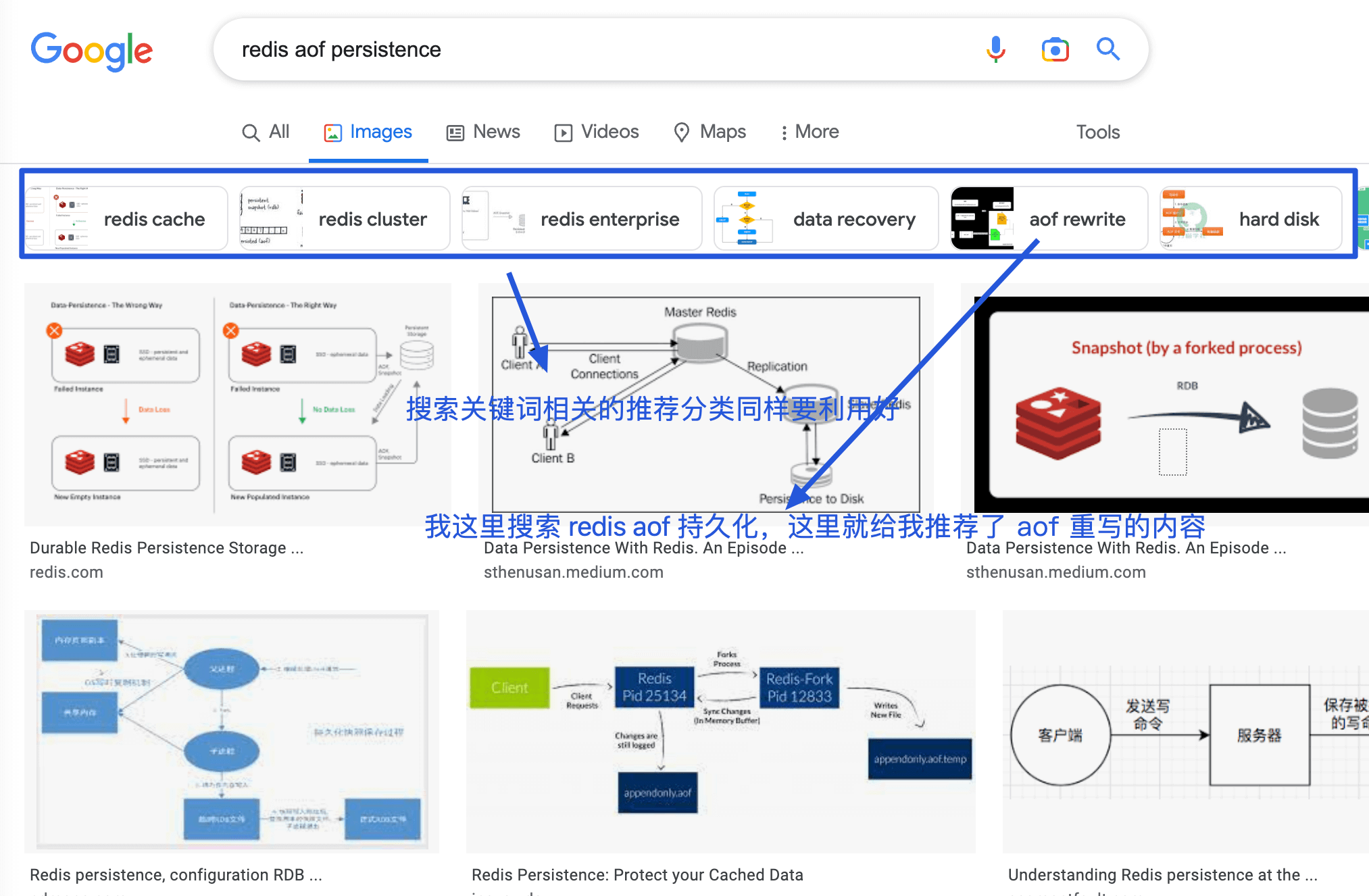
Task: Open the Master Redis replication diagram image
Action: (x=705, y=404)
